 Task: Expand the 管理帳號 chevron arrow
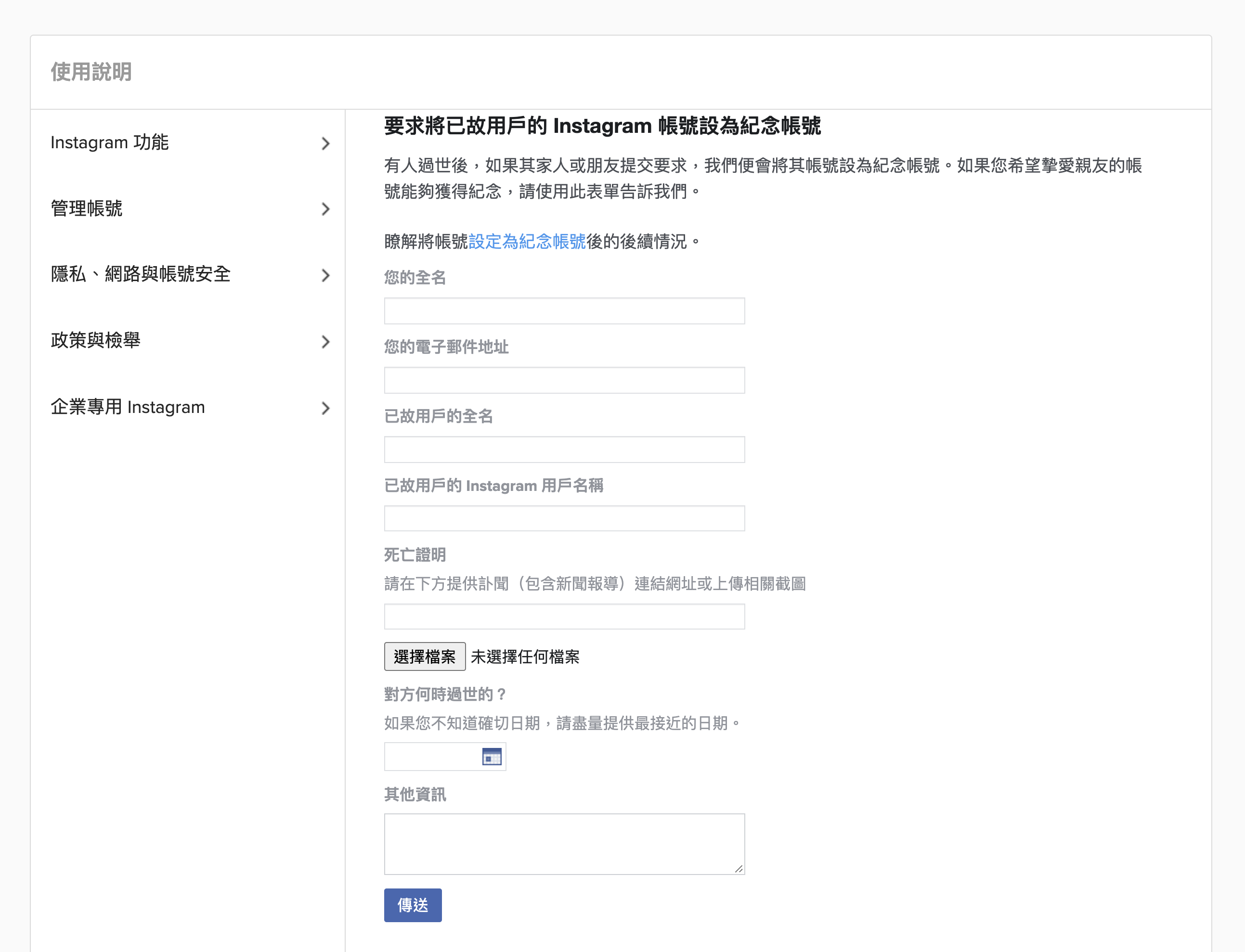(325, 209)
